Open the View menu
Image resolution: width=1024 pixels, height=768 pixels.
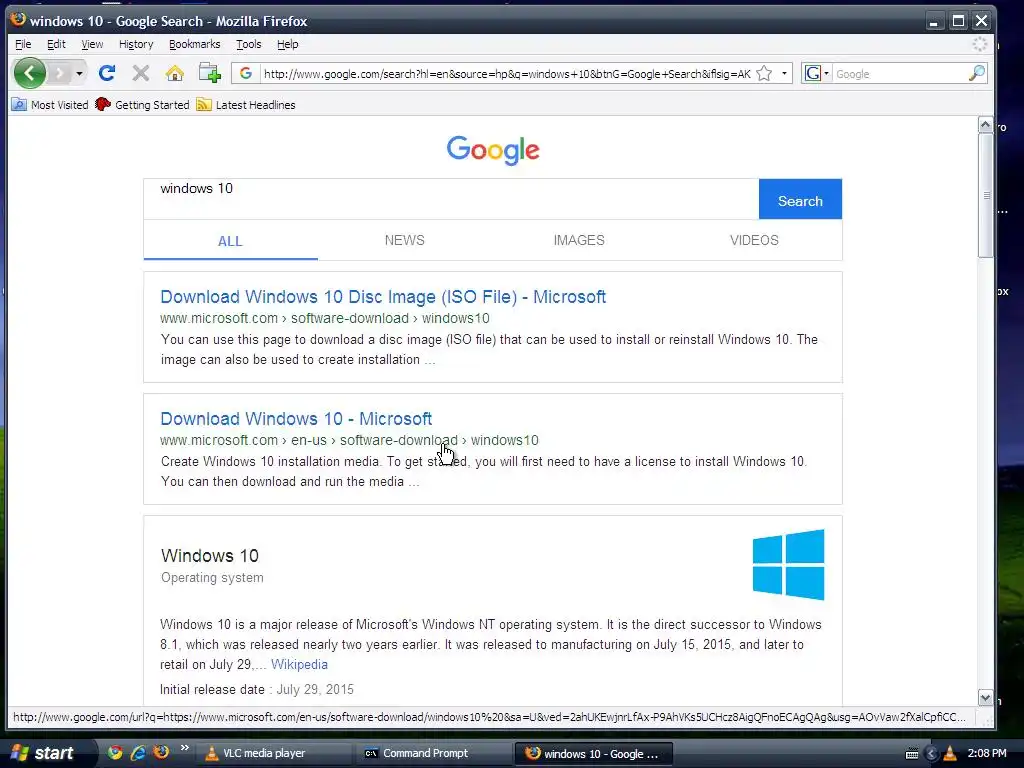point(92,44)
